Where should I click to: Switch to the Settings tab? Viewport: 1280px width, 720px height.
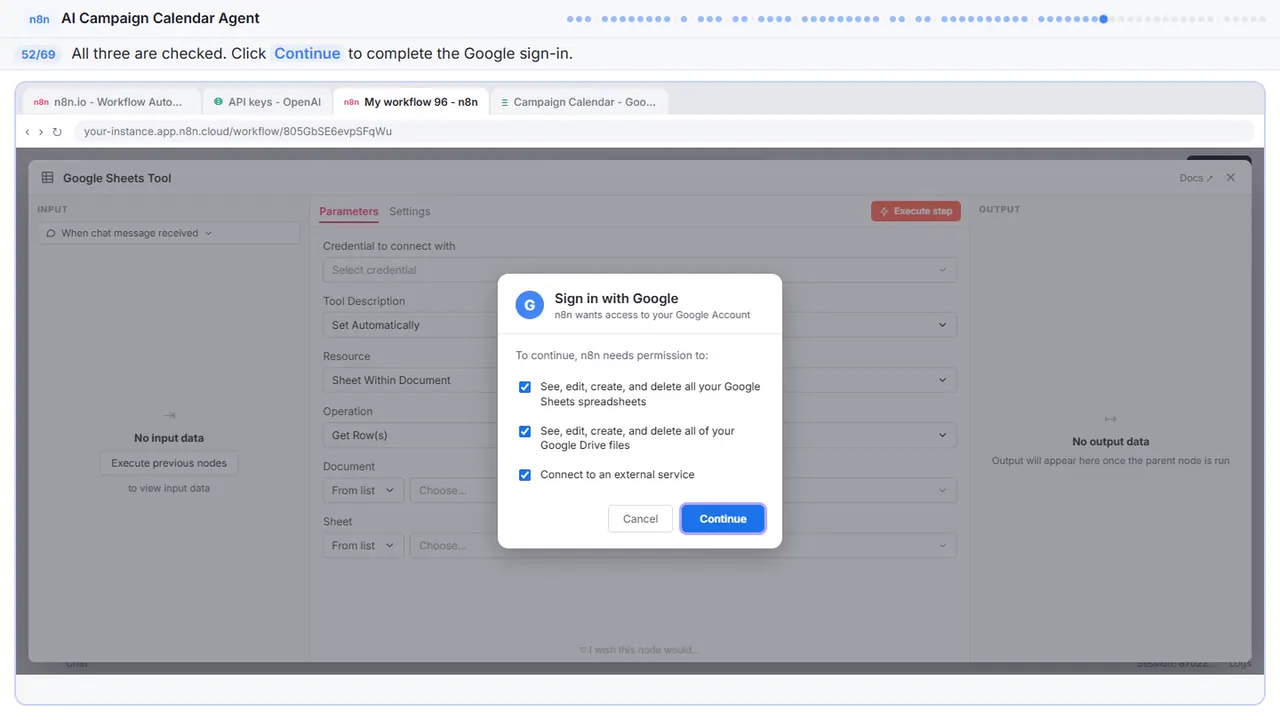click(410, 211)
